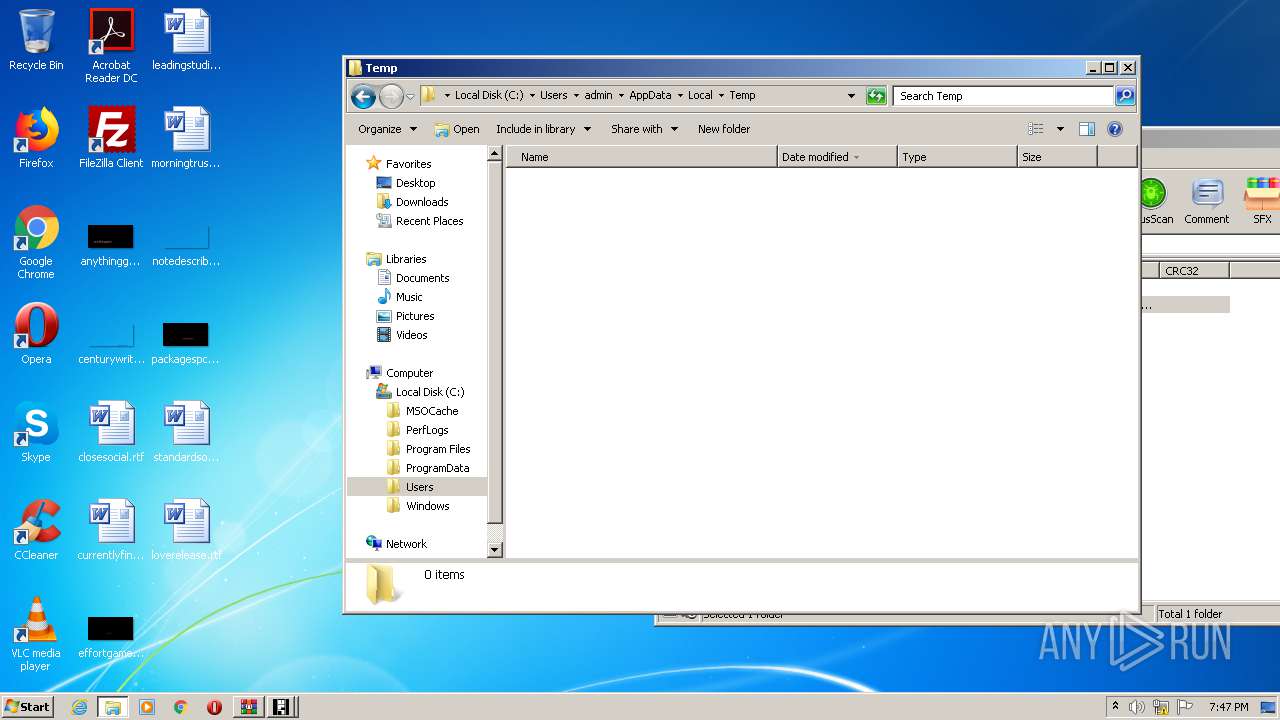Open CCleaner desktop shortcut
1280x720 pixels.
36,530
